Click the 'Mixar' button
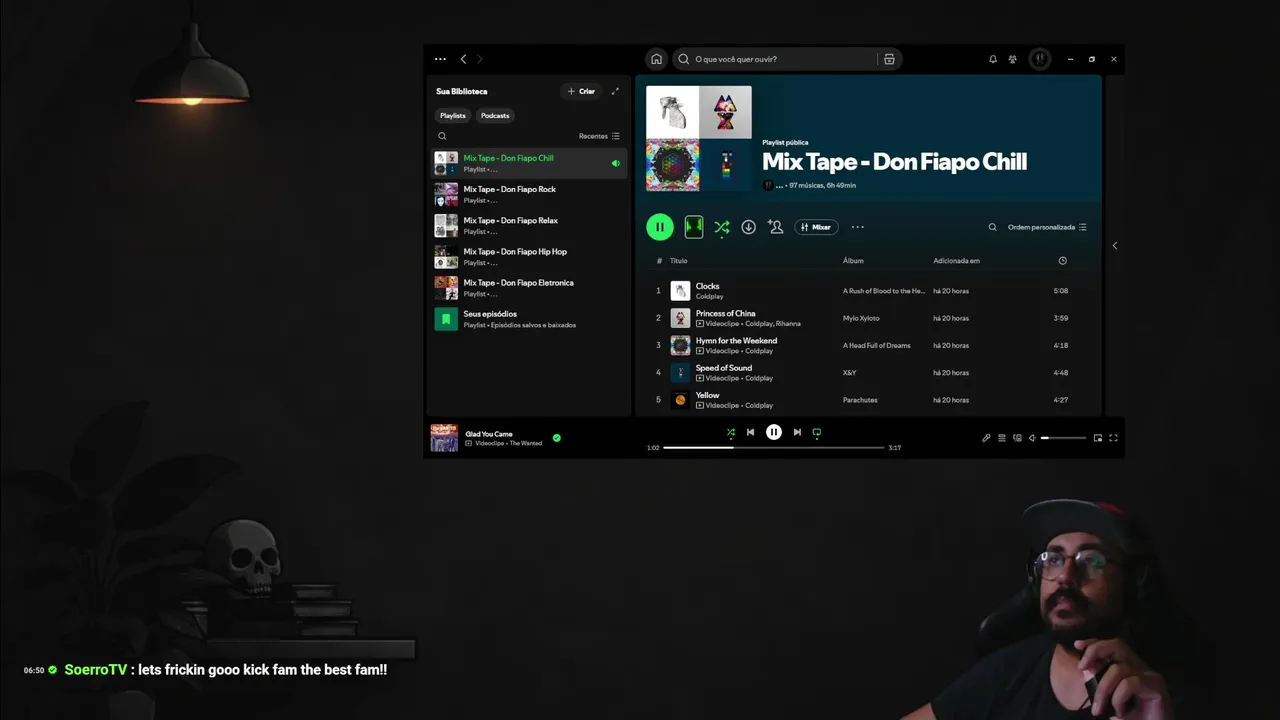 point(816,227)
